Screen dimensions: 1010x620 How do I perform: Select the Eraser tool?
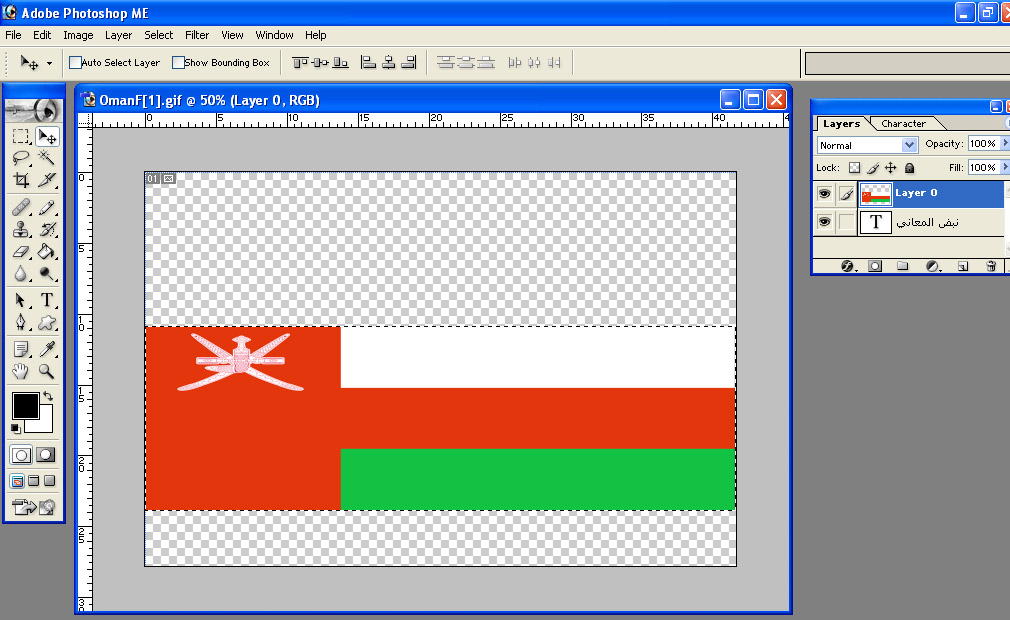point(21,252)
